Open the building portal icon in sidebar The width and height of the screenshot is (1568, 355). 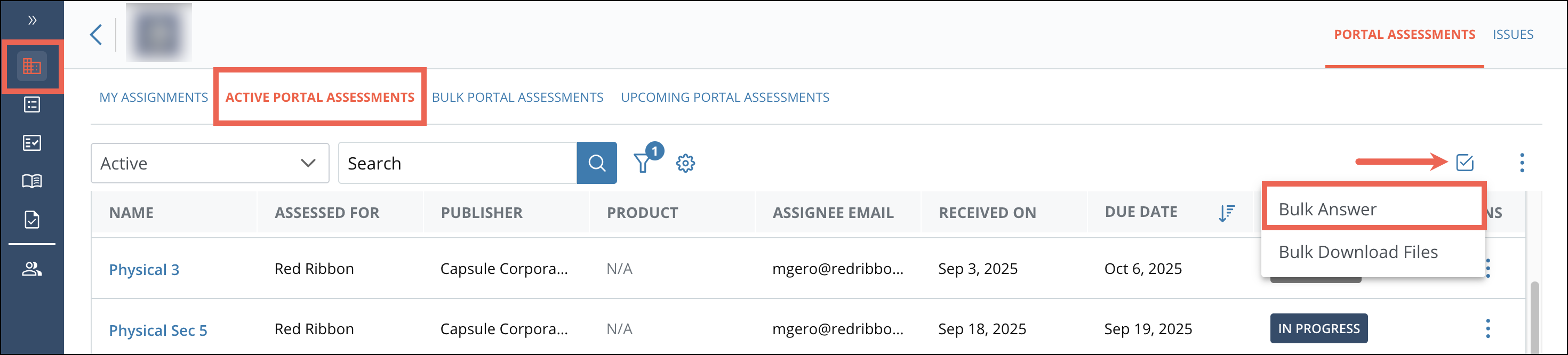click(31, 66)
